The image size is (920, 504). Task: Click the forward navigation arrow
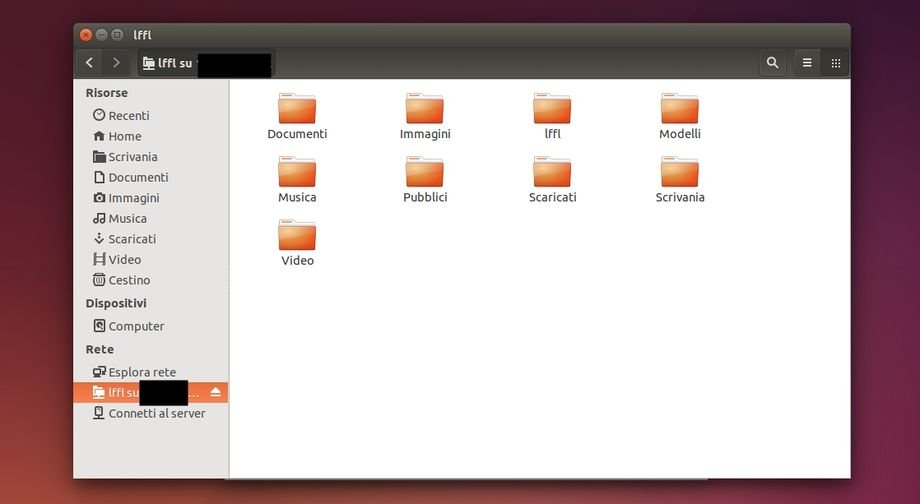(116, 63)
